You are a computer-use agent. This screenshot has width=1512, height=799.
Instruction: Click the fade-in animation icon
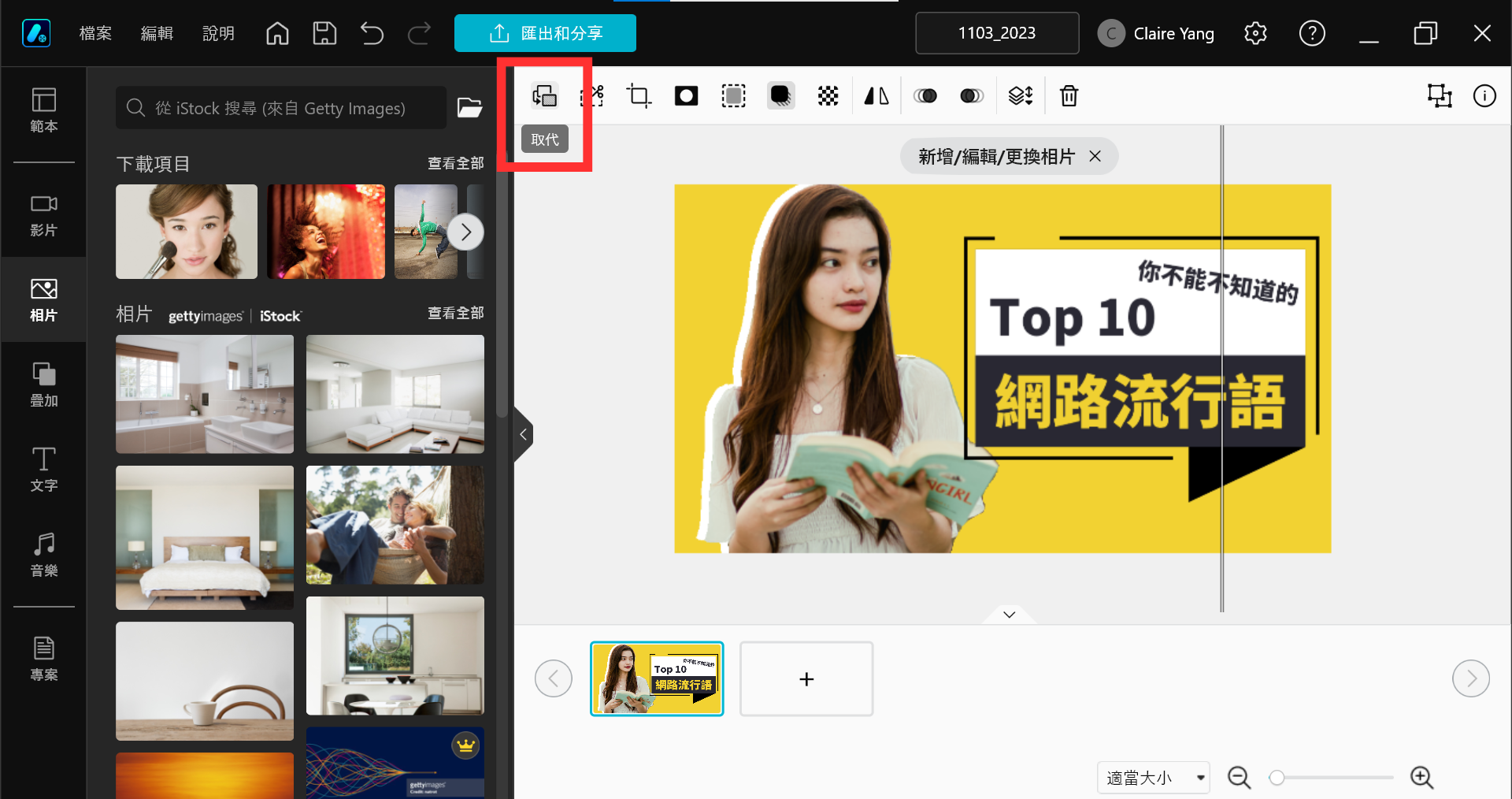click(x=925, y=96)
